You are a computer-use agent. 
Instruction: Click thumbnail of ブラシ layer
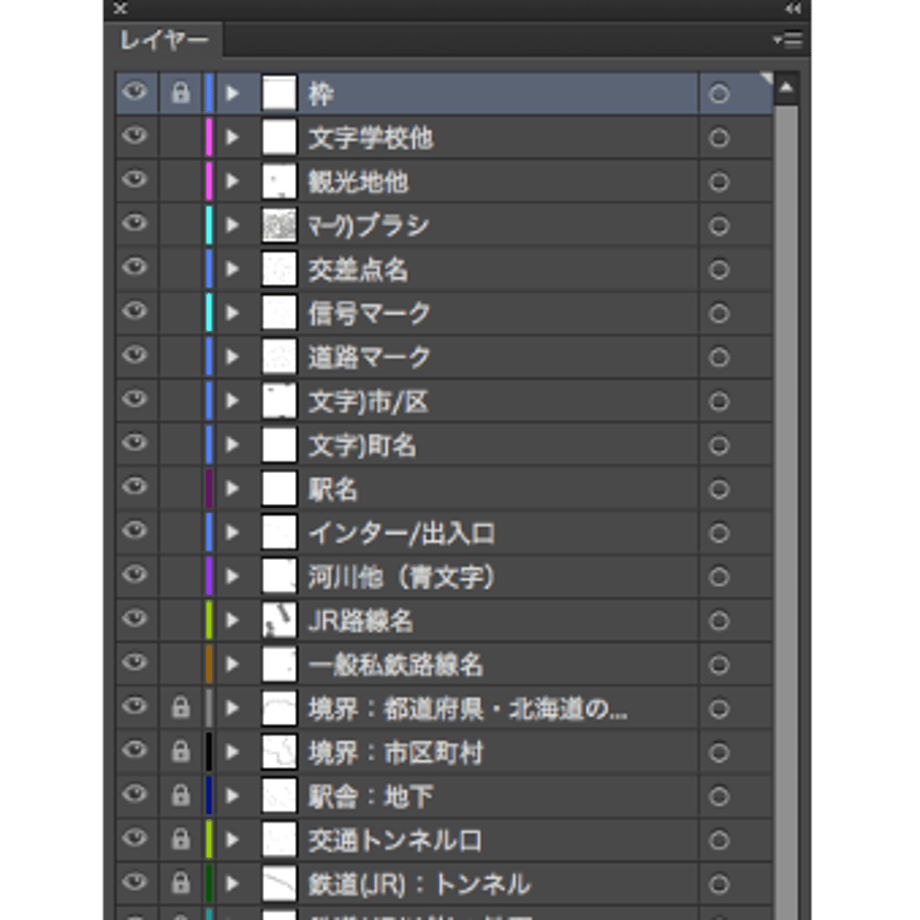[x=279, y=225]
